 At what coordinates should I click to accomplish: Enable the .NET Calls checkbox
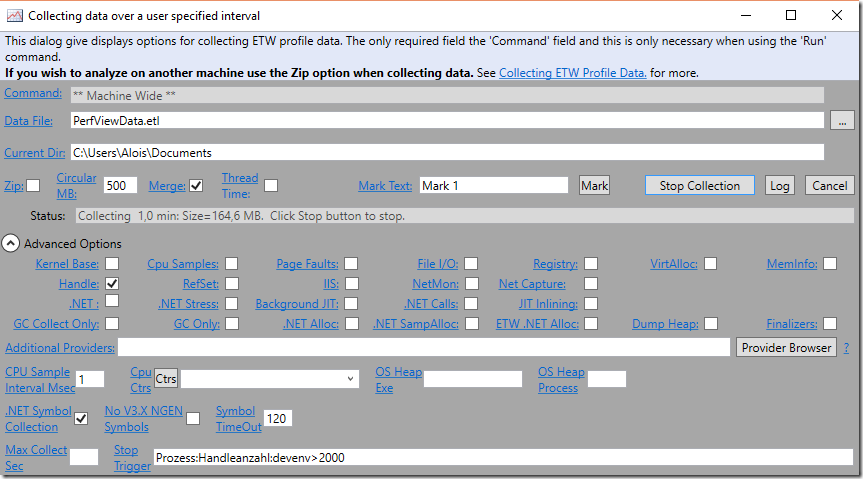pyautogui.click(x=471, y=303)
